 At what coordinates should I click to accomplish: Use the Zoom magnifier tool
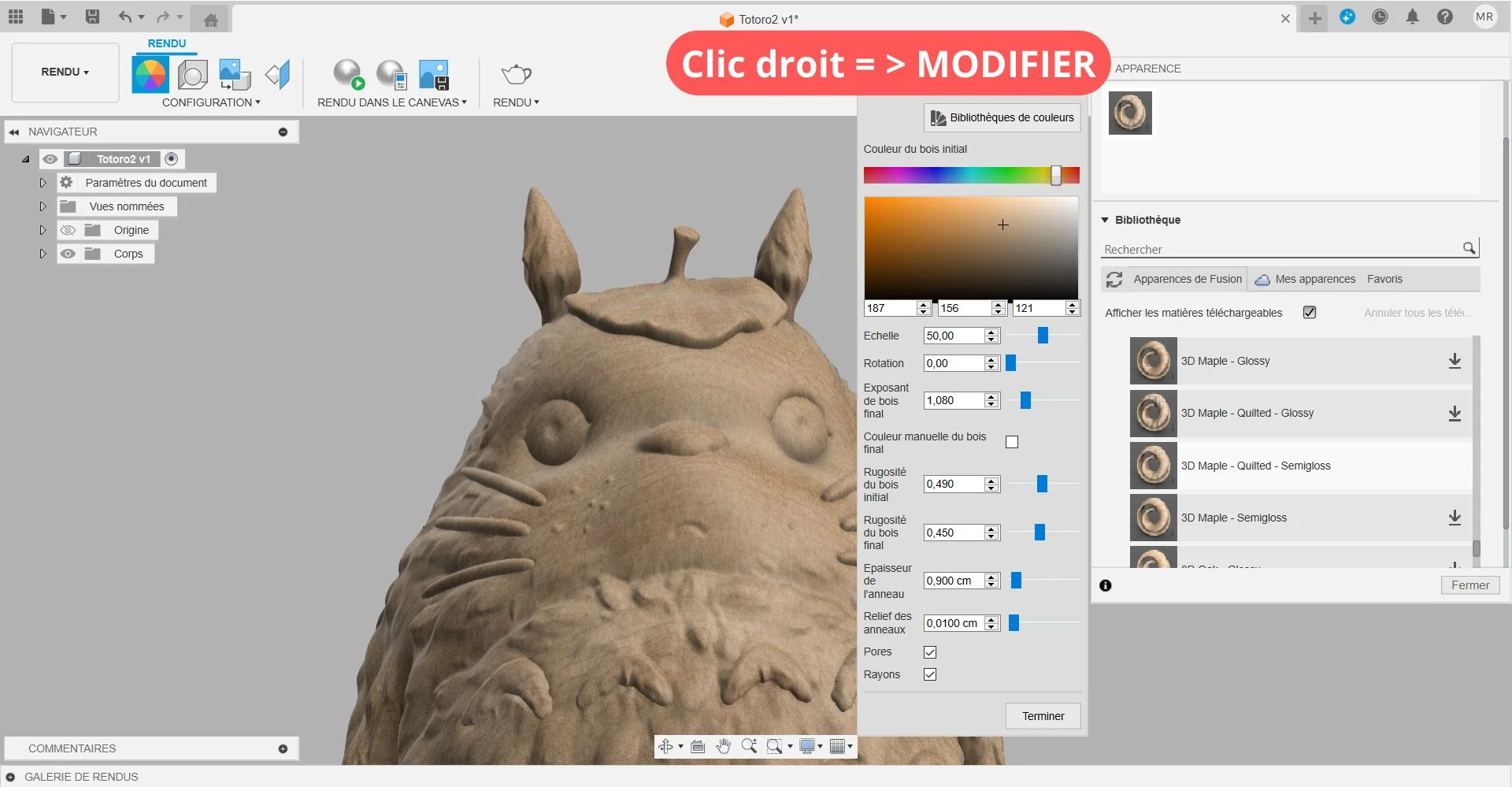tap(750, 746)
